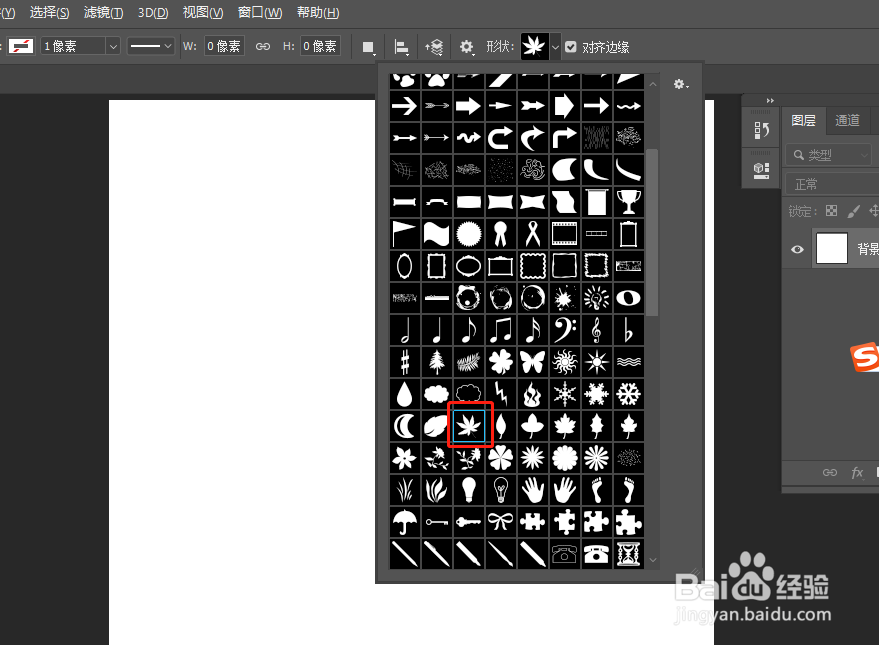
Task: Toggle lock transparent pixels in the 锁定 row
Action: [832, 211]
